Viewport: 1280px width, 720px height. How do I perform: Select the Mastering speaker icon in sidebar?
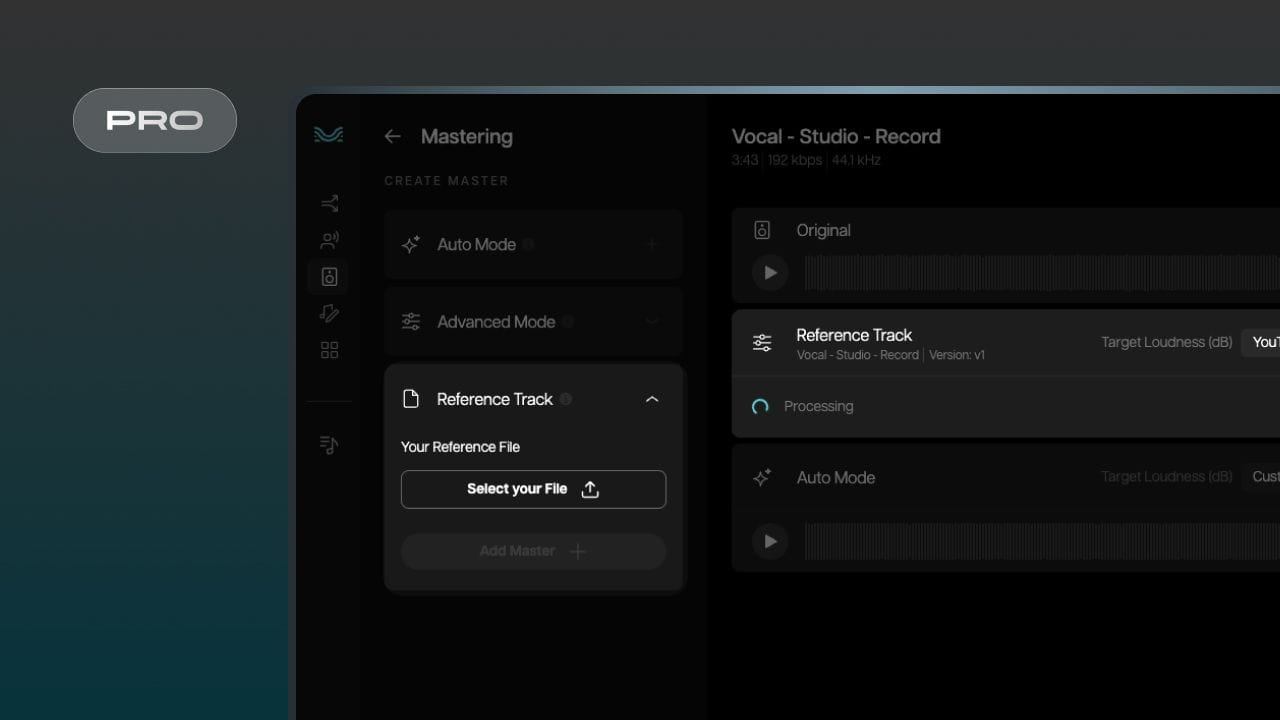pos(329,277)
